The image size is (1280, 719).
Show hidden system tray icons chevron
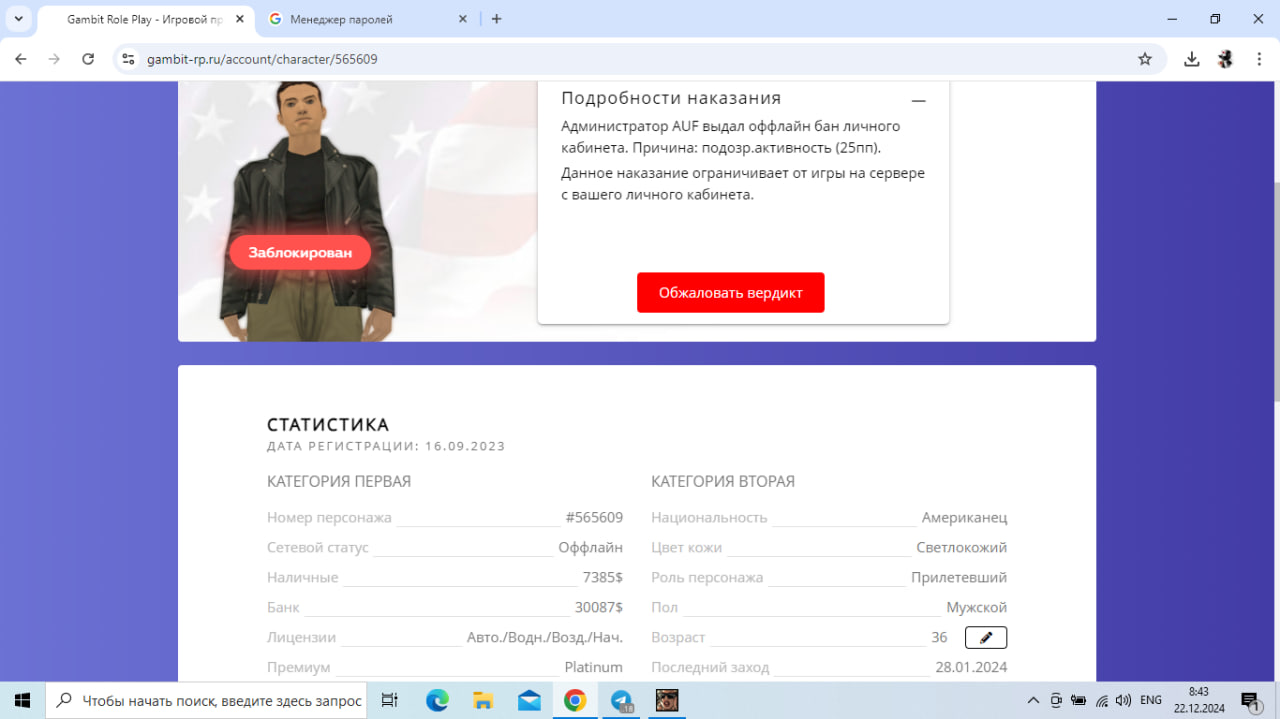pos(1033,701)
